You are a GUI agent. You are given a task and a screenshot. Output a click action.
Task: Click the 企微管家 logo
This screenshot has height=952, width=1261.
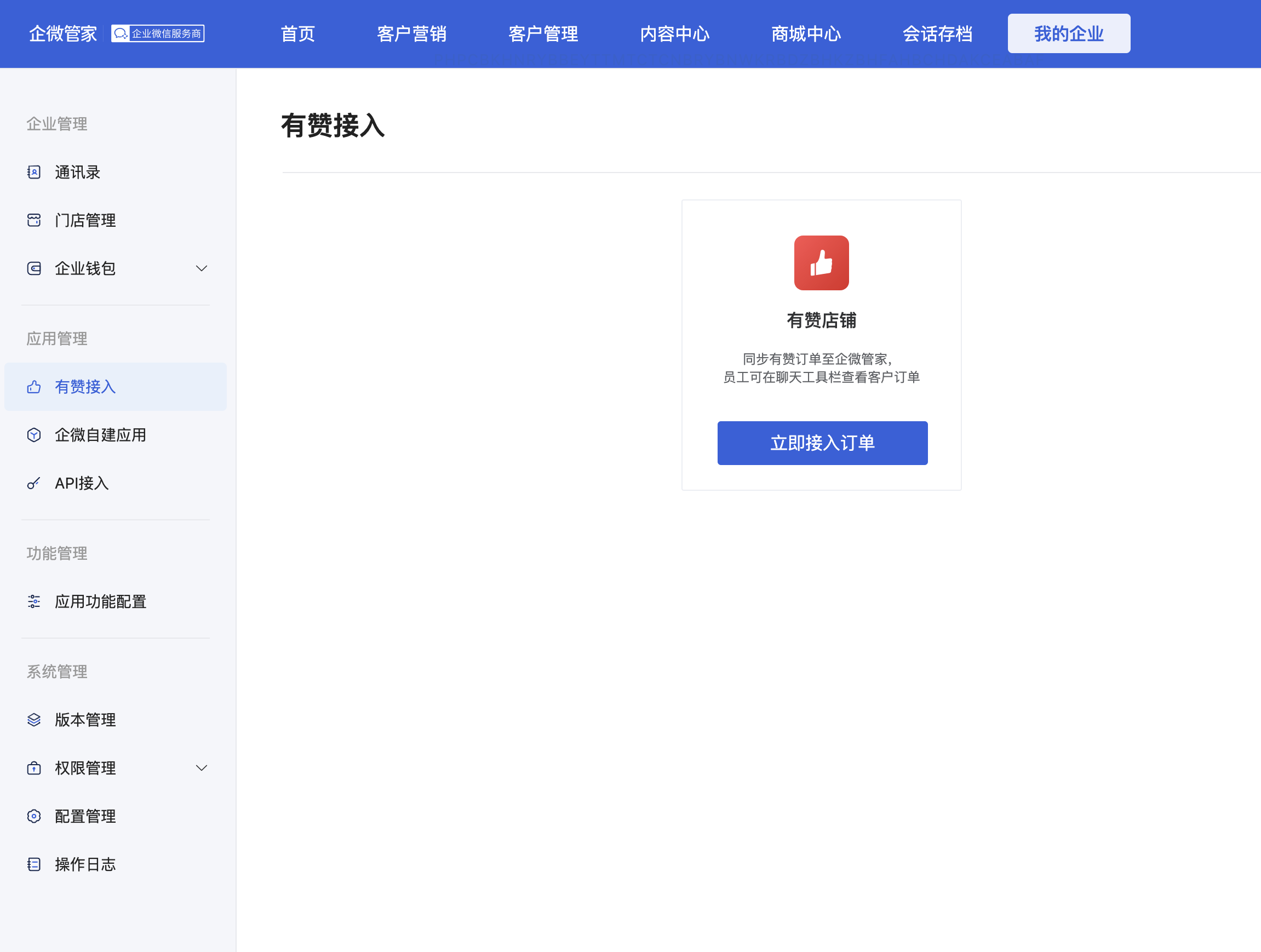[62, 33]
